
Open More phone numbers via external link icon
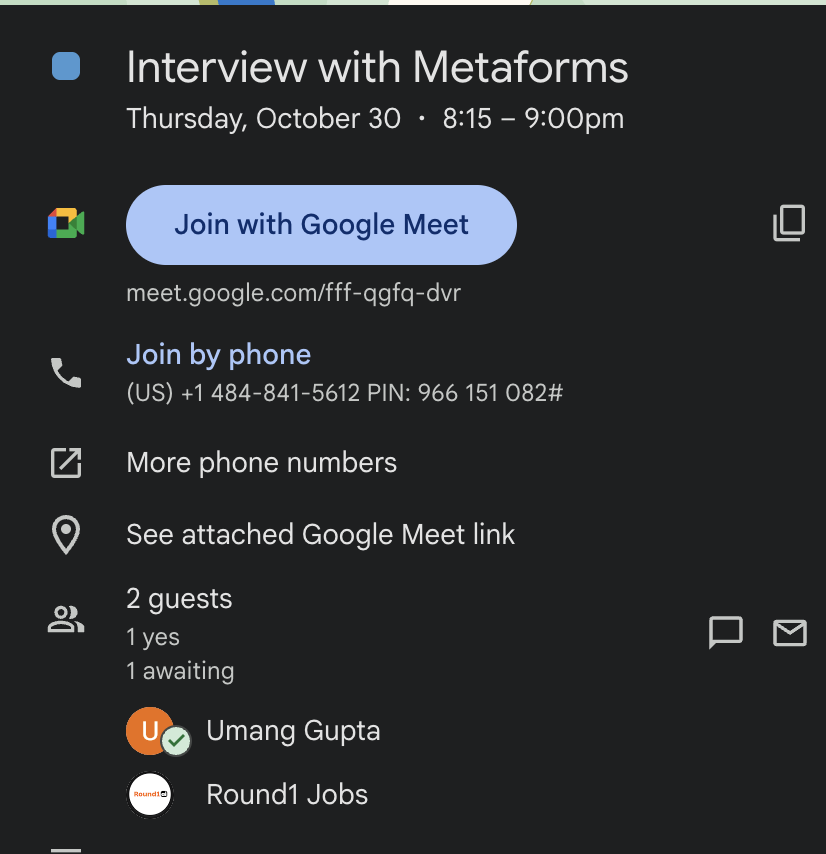[x=64, y=463]
